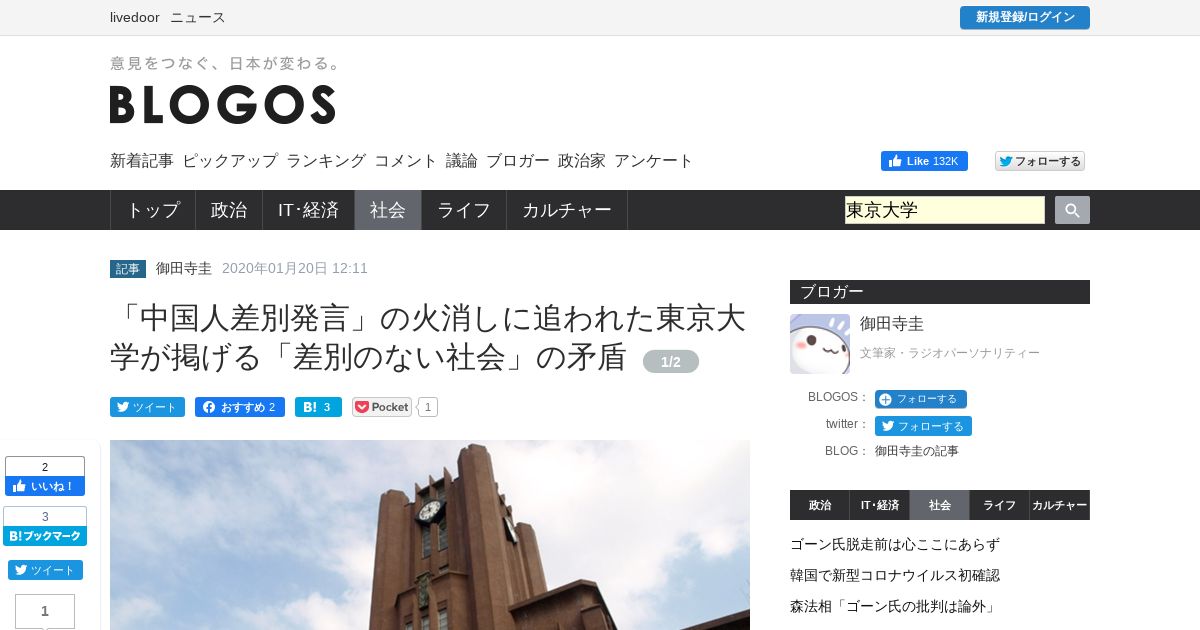
Task: Open アンケート menu link
Action: pos(654,160)
